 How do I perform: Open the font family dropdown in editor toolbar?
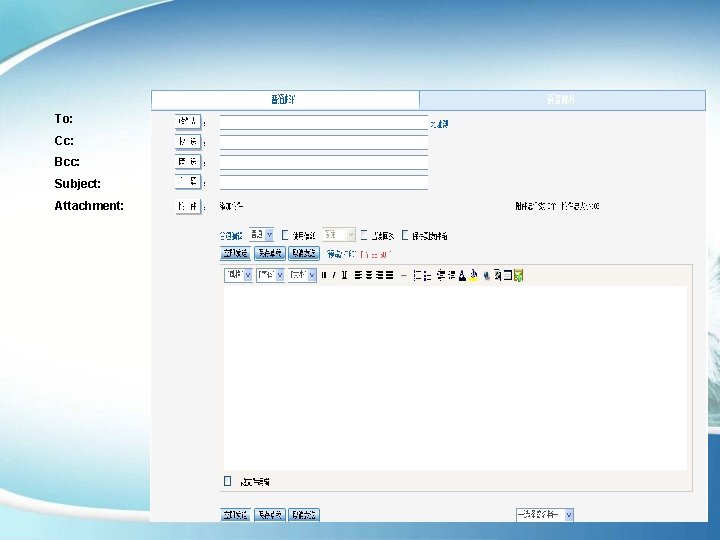click(238, 275)
